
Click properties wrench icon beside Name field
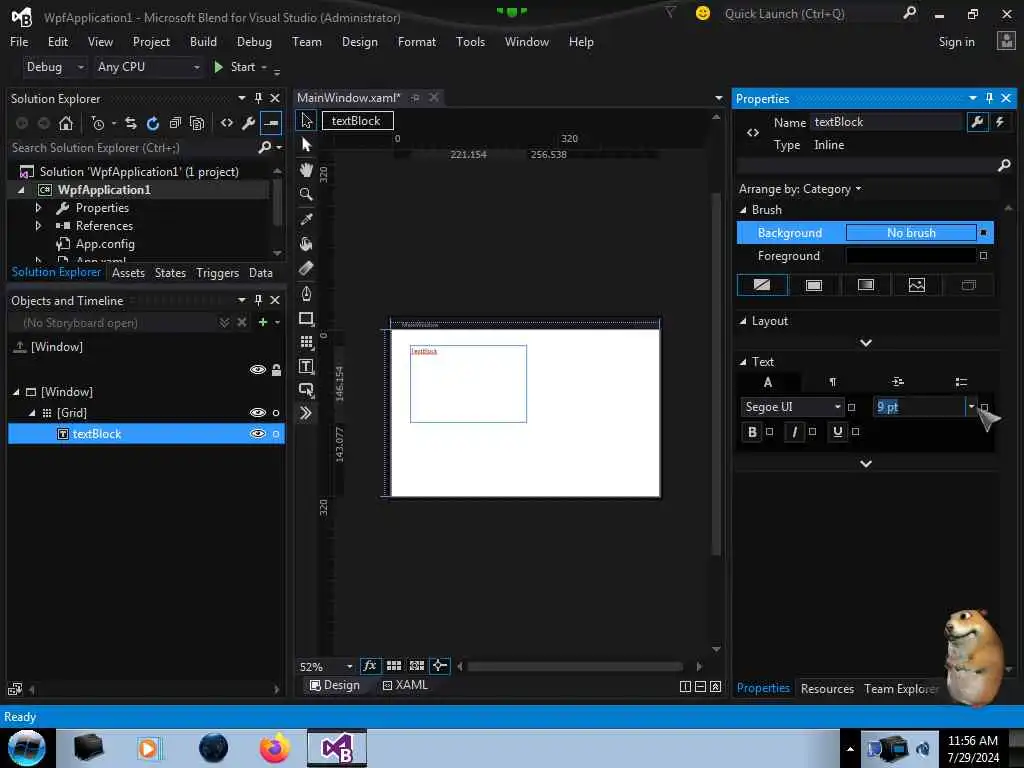(977, 122)
